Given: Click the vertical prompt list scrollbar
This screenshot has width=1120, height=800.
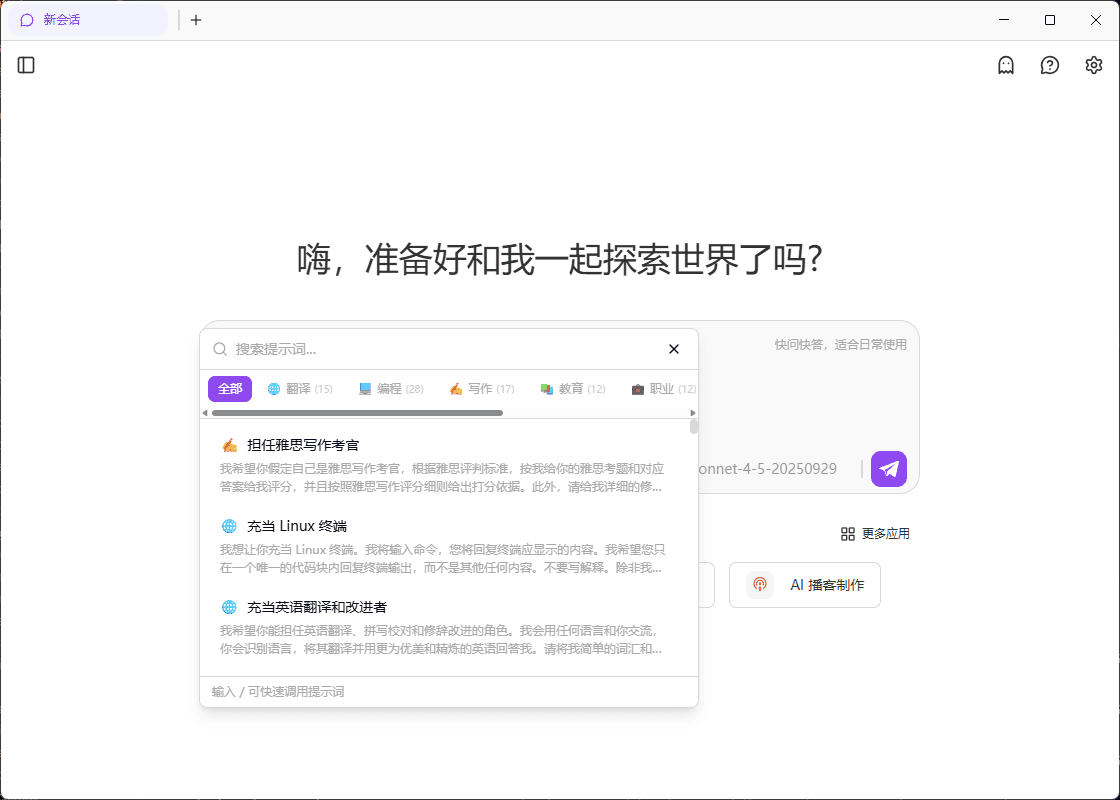Looking at the screenshot, I should click(694, 427).
